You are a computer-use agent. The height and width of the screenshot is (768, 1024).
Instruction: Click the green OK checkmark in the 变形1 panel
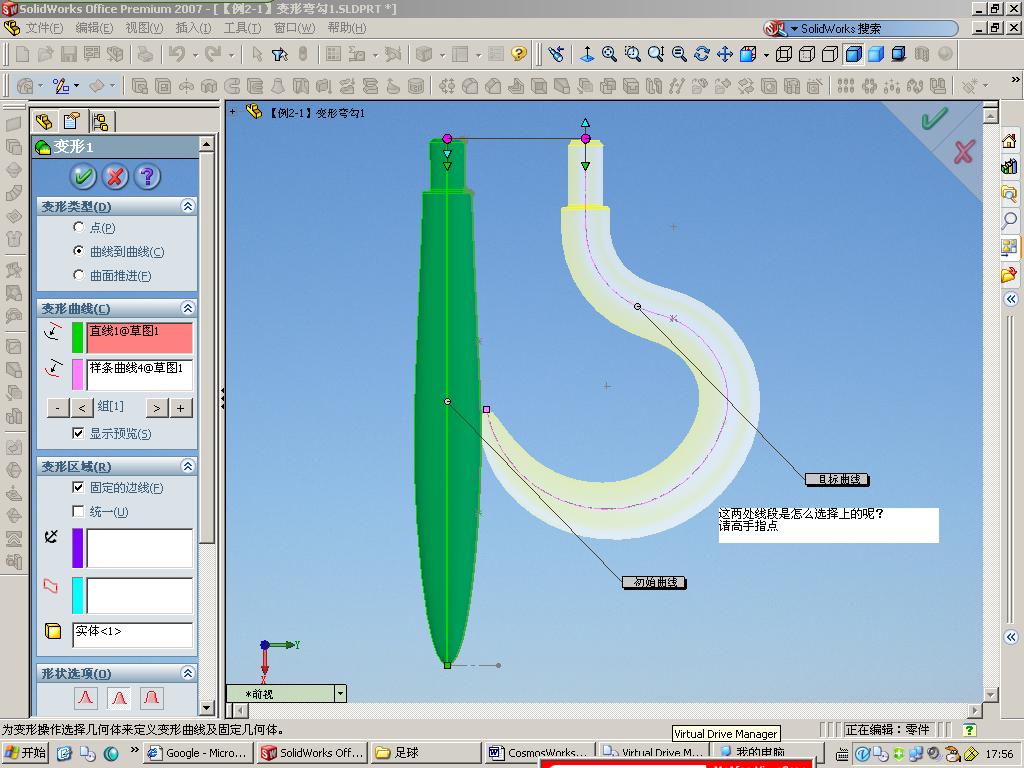pos(83,176)
